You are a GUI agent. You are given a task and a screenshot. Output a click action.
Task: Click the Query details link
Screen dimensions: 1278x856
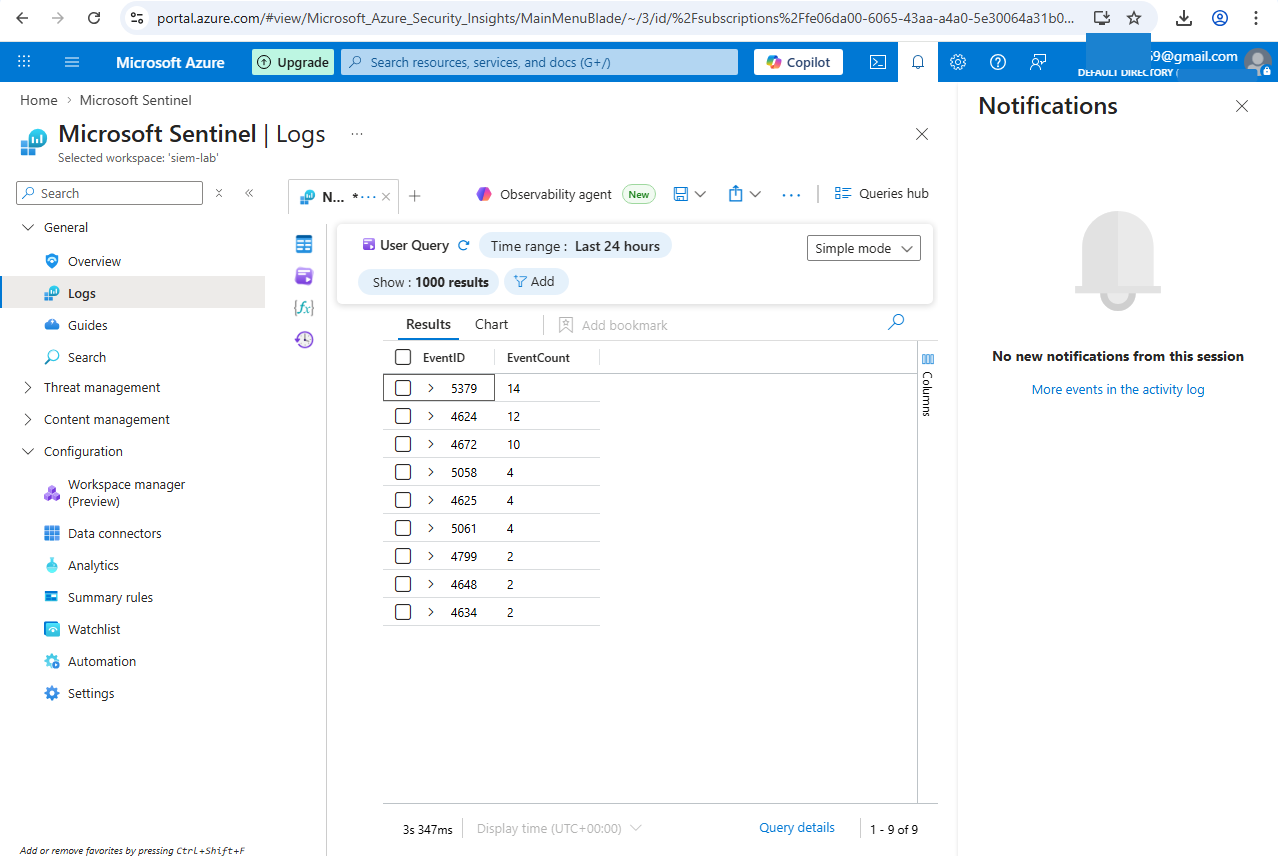tap(796, 827)
